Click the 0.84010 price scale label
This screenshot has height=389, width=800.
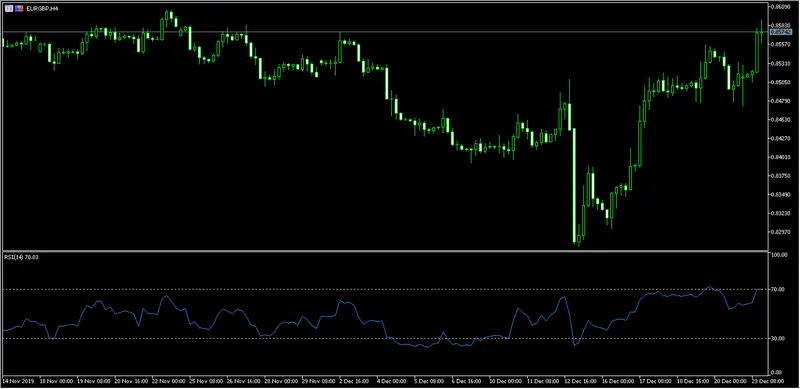coord(781,157)
